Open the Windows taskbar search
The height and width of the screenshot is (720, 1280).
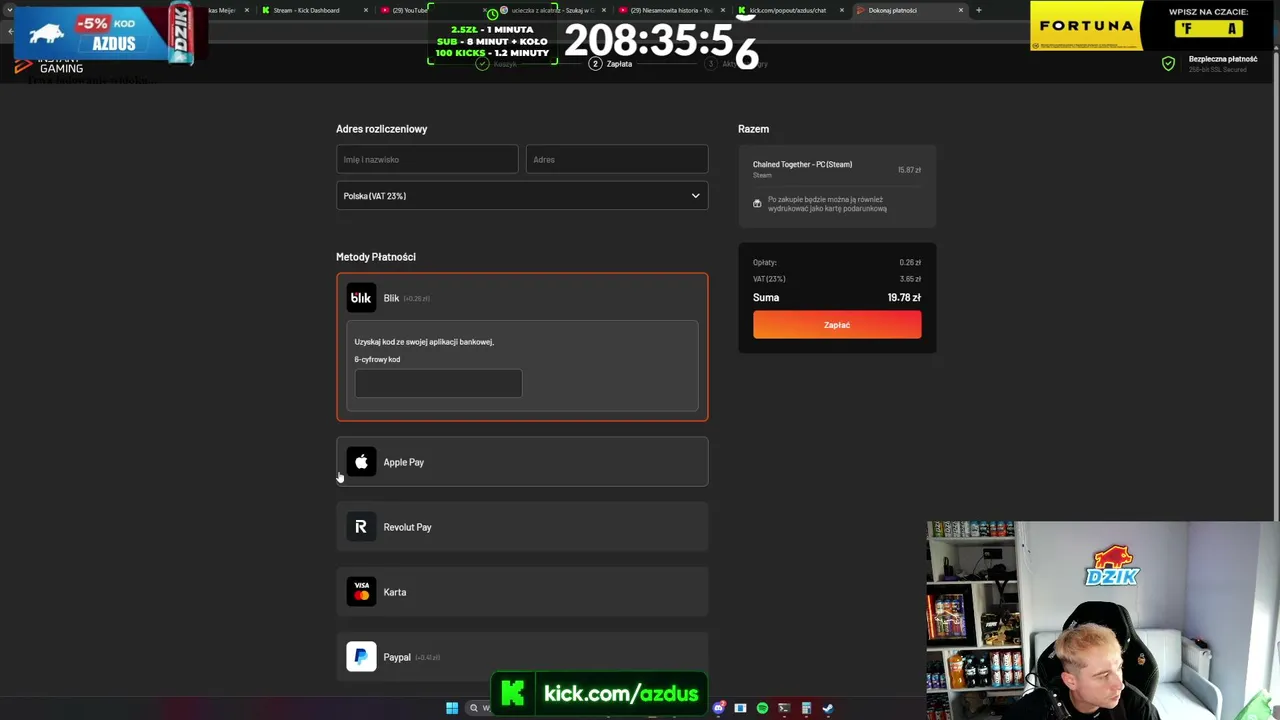click(478, 708)
